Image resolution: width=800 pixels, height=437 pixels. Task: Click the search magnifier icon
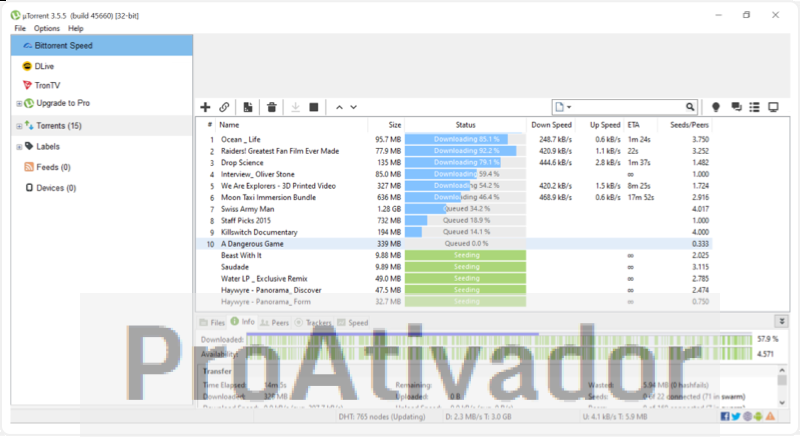(690, 107)
